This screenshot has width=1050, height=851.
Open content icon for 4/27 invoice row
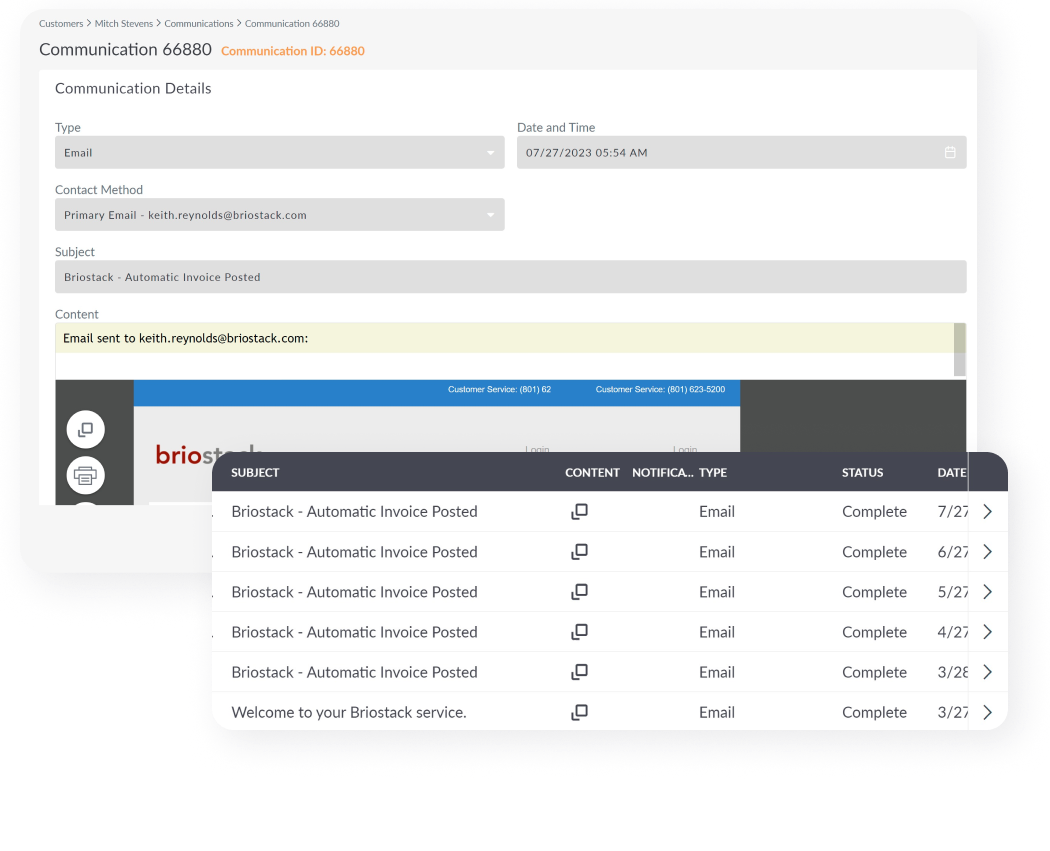click(579, 632)
